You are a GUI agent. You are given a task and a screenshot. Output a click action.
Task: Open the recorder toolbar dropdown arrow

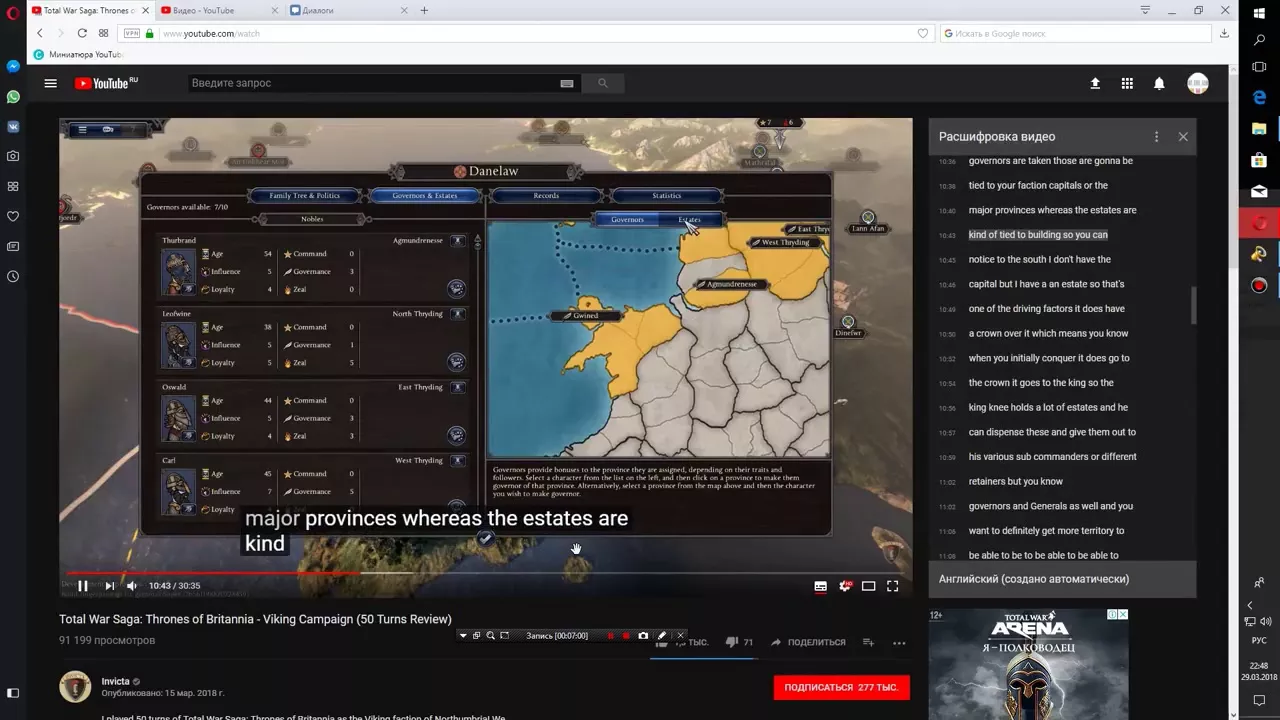pos(462,636)
